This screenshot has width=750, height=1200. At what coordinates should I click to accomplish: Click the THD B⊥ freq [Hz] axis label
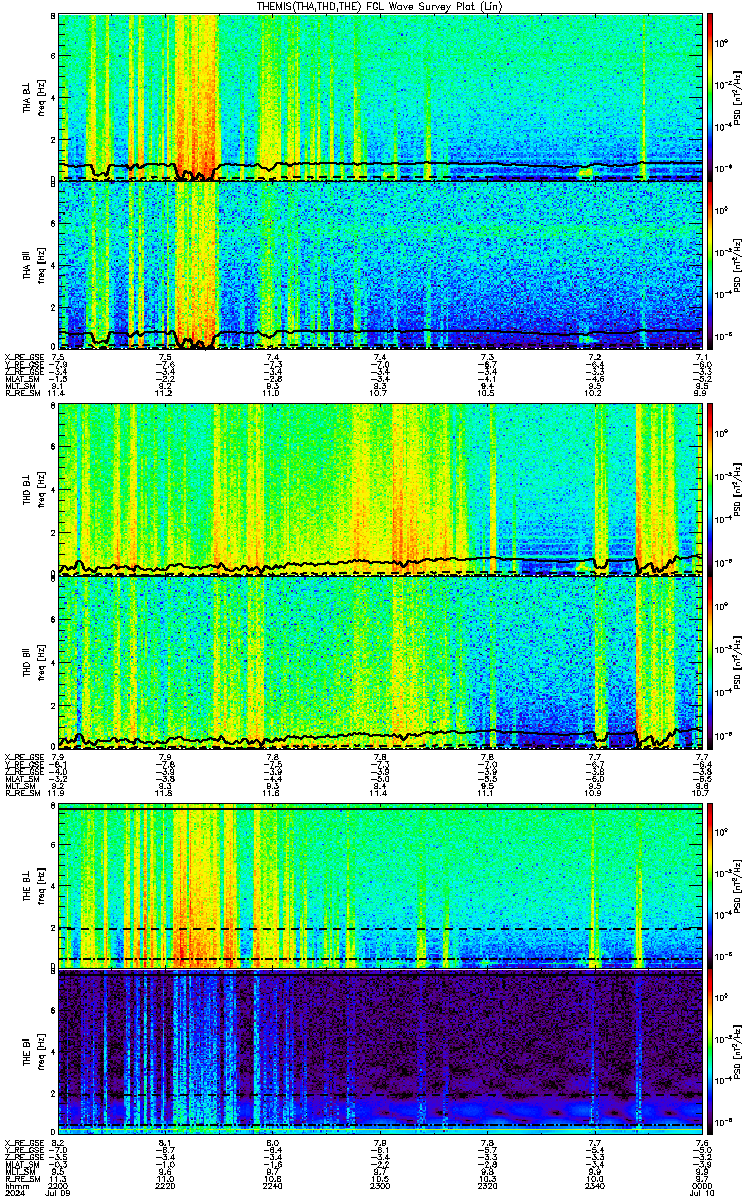click(38, 490)
